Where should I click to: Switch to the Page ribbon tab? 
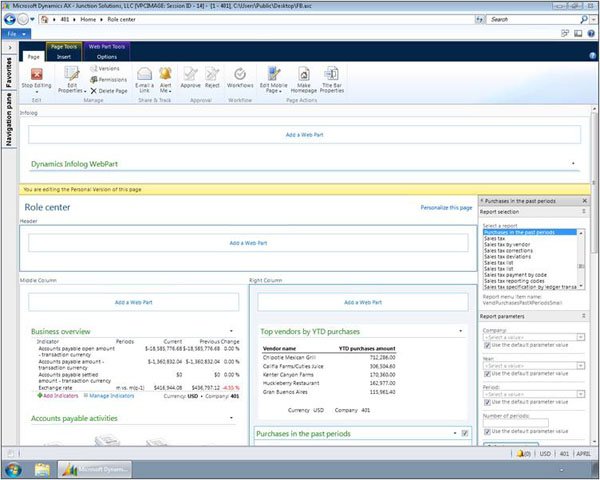click(34, 57)
